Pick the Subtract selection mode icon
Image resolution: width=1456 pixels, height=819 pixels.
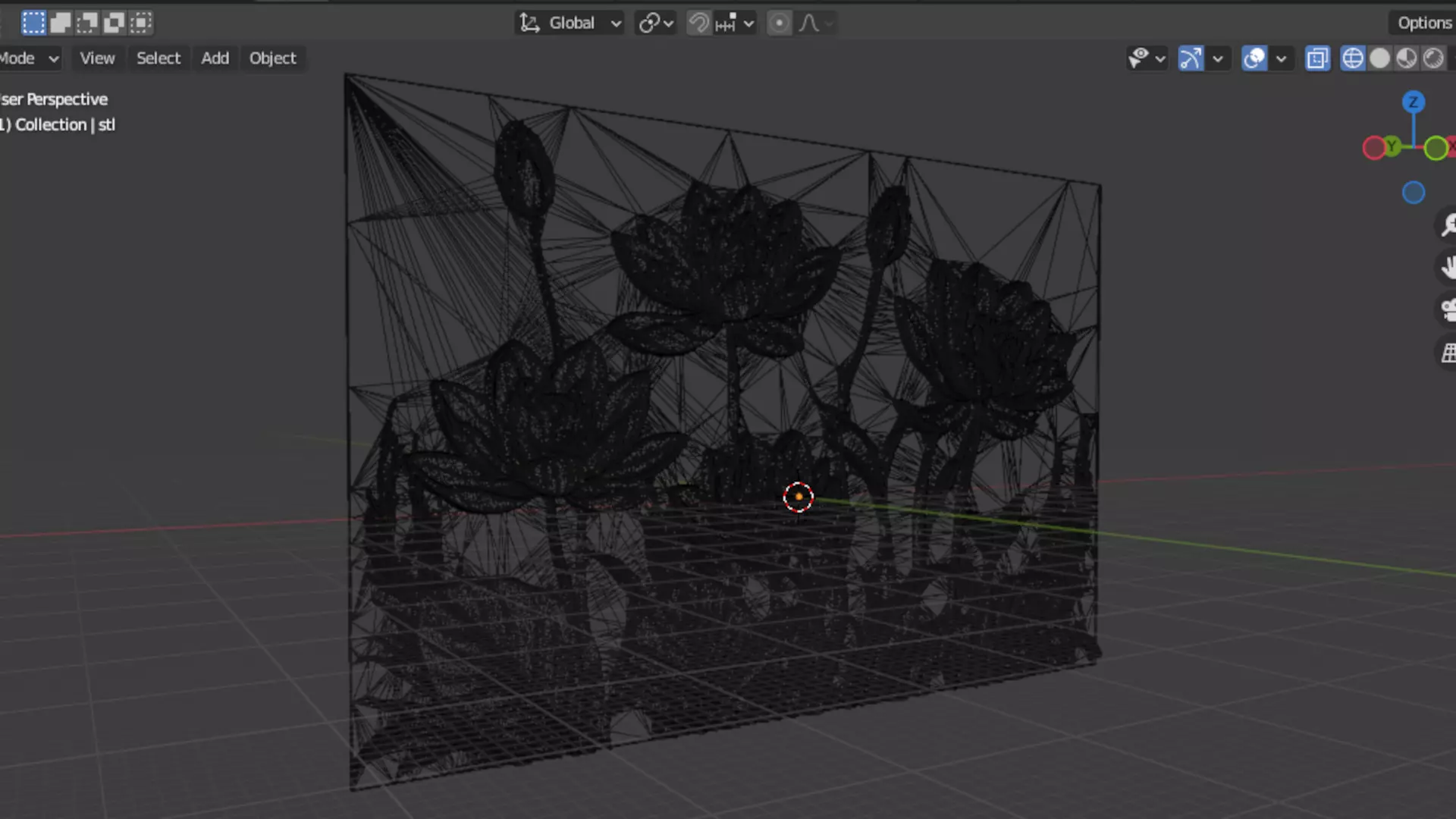tap(87, 23)
